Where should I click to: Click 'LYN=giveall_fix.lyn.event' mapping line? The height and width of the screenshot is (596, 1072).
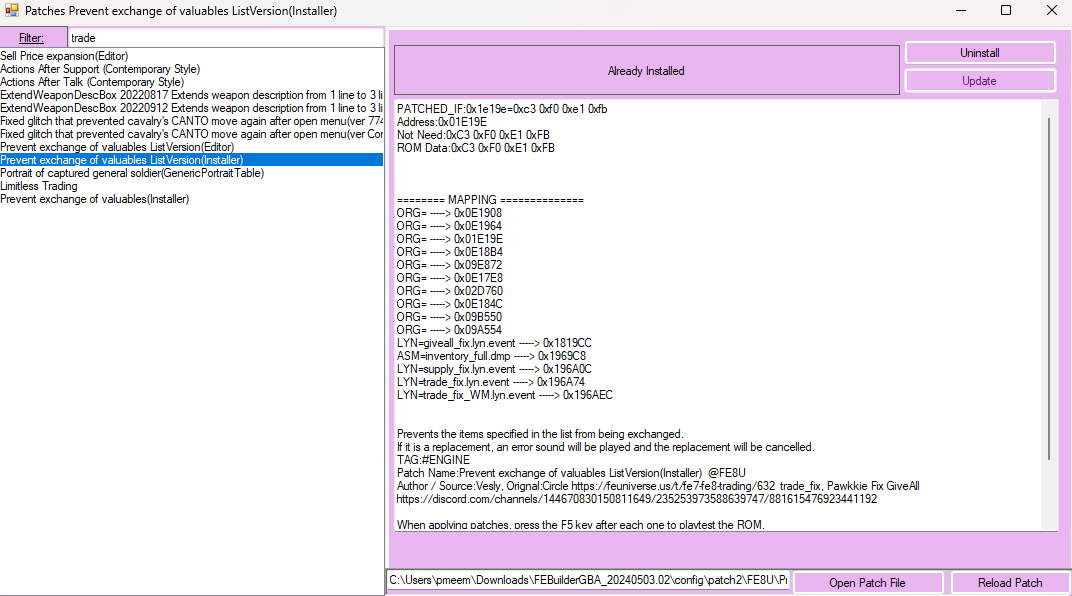(x=494, y=343)
